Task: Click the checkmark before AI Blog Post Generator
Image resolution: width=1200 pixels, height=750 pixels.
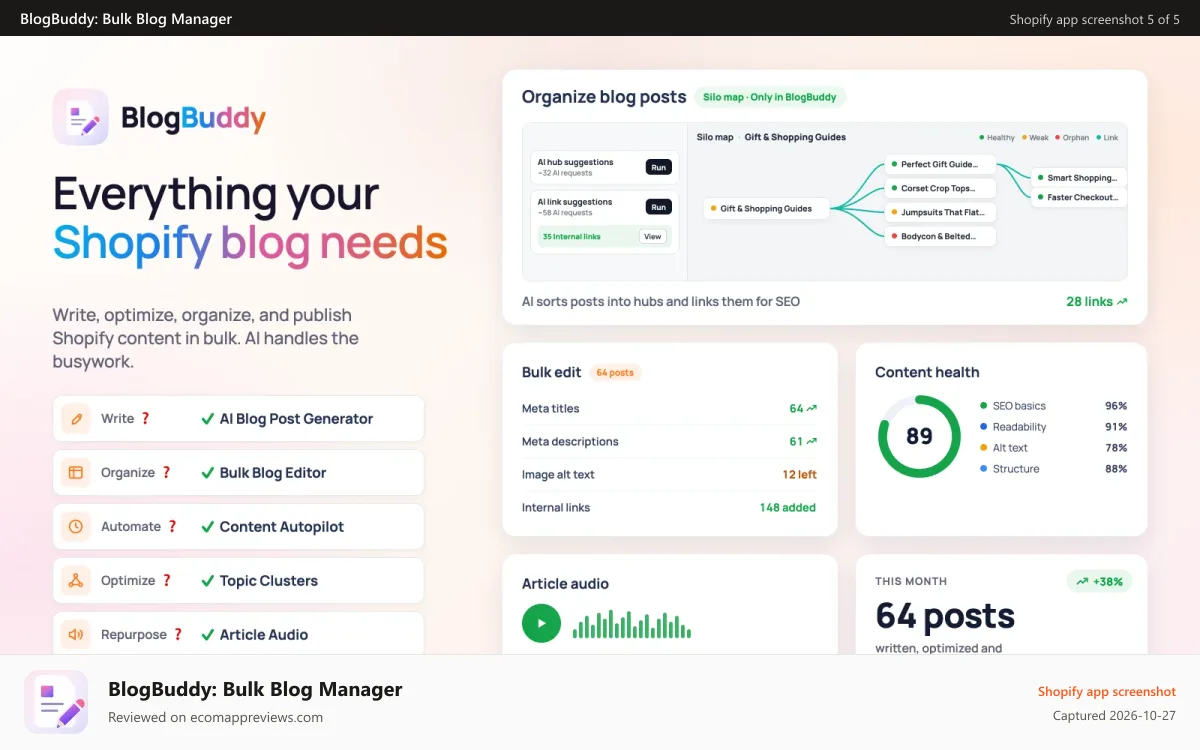Action: coord(207,419)
